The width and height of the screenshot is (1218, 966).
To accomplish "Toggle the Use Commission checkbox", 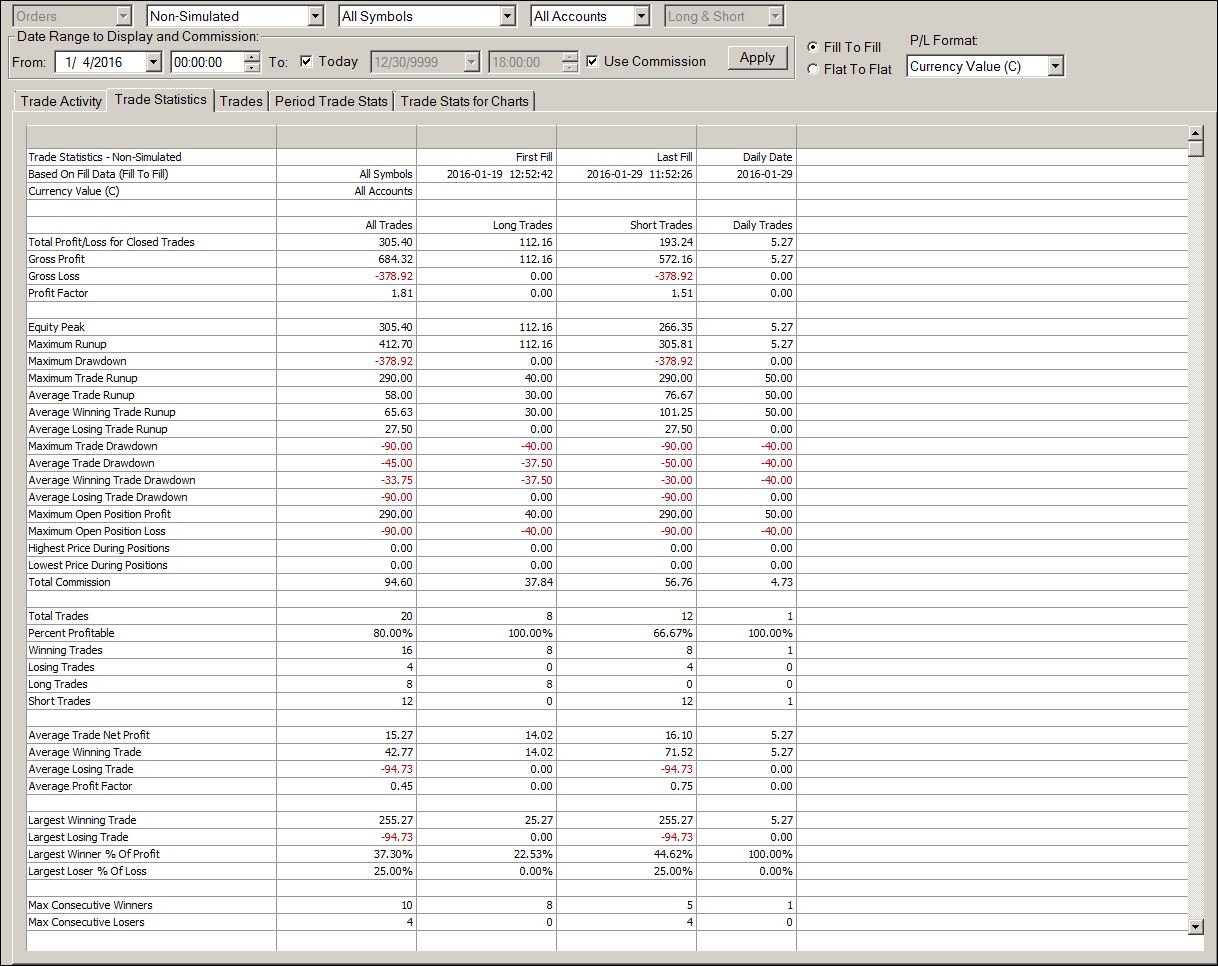I will 593,61.
